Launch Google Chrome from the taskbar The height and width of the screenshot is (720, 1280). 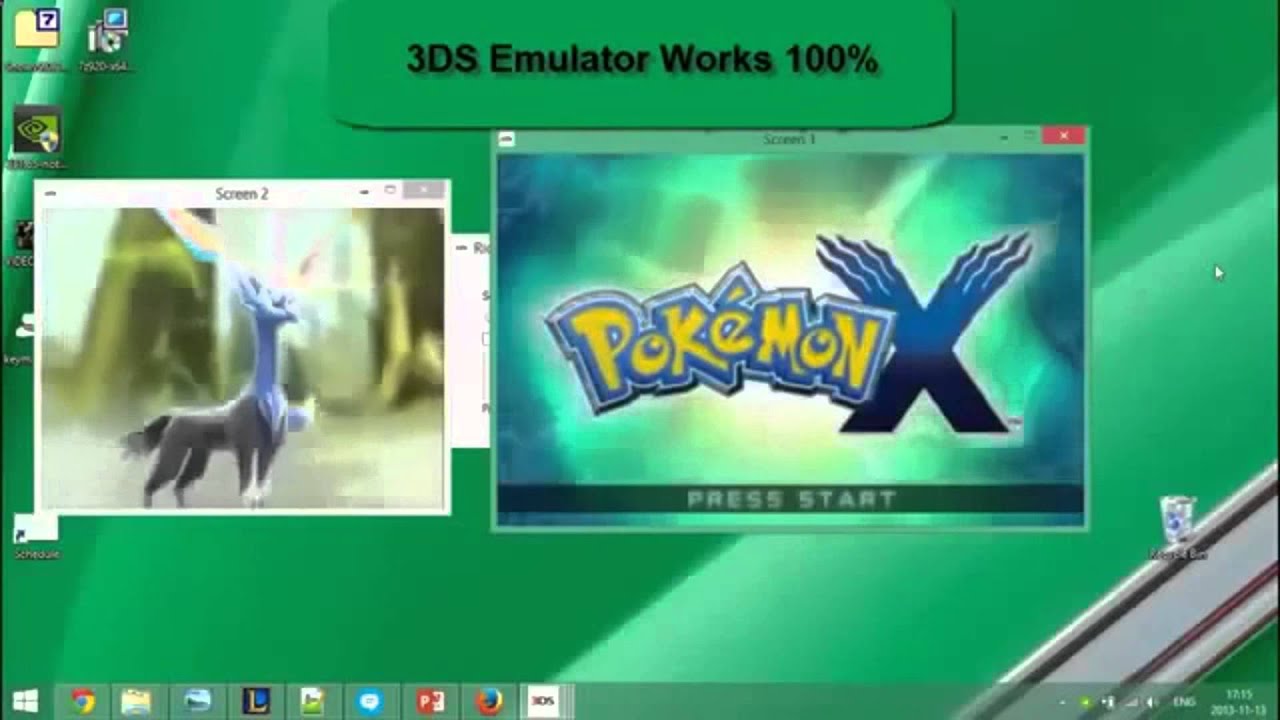[x=84, y=701]
